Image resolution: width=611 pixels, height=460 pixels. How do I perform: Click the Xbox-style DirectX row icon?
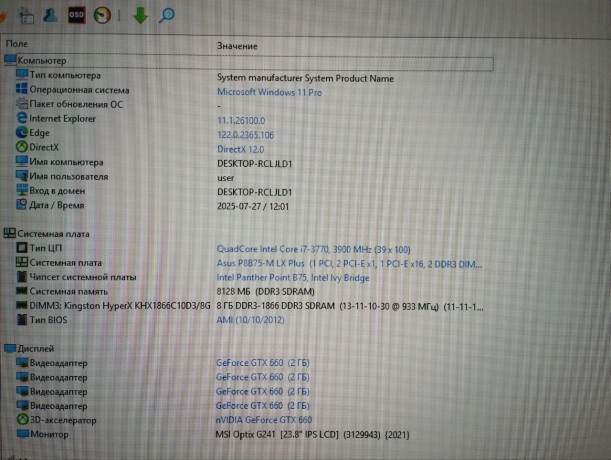tap(21, 147)
